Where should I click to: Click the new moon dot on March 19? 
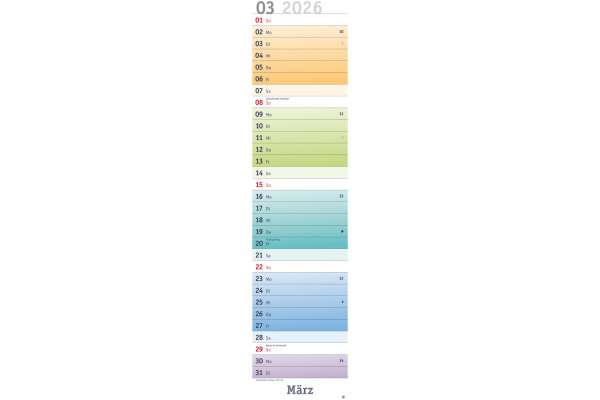pos(342,231)
